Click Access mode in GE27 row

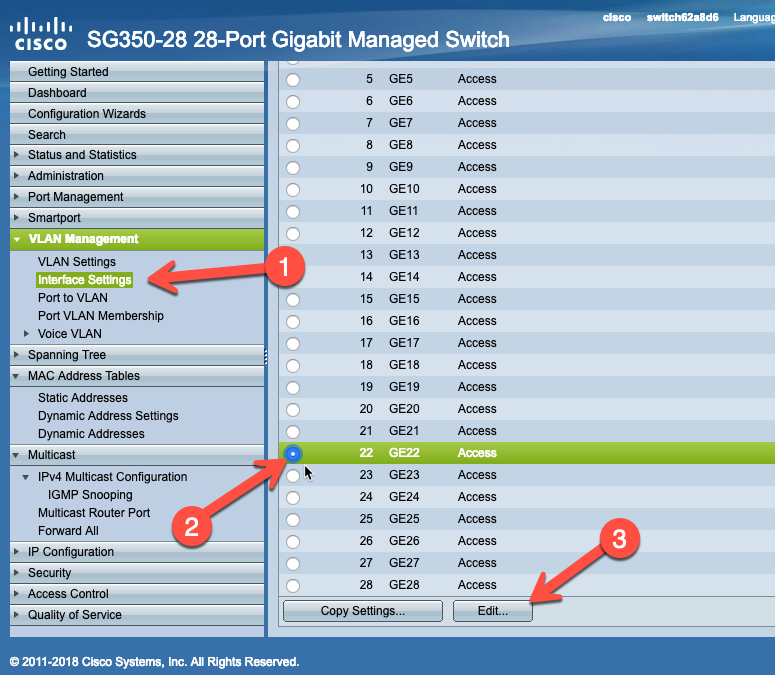[x=476, y=563]
